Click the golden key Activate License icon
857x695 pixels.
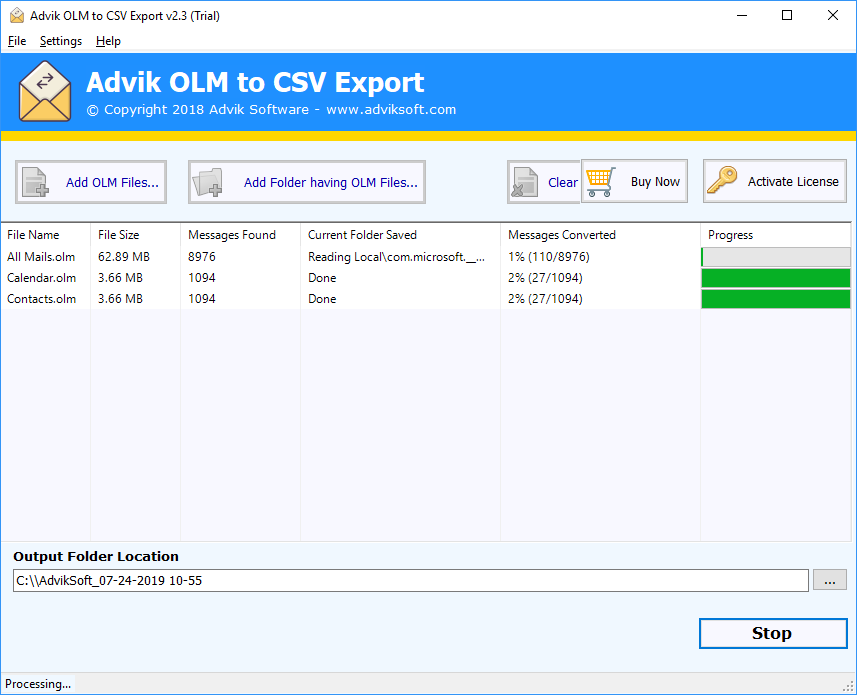[x=722, y=180]
